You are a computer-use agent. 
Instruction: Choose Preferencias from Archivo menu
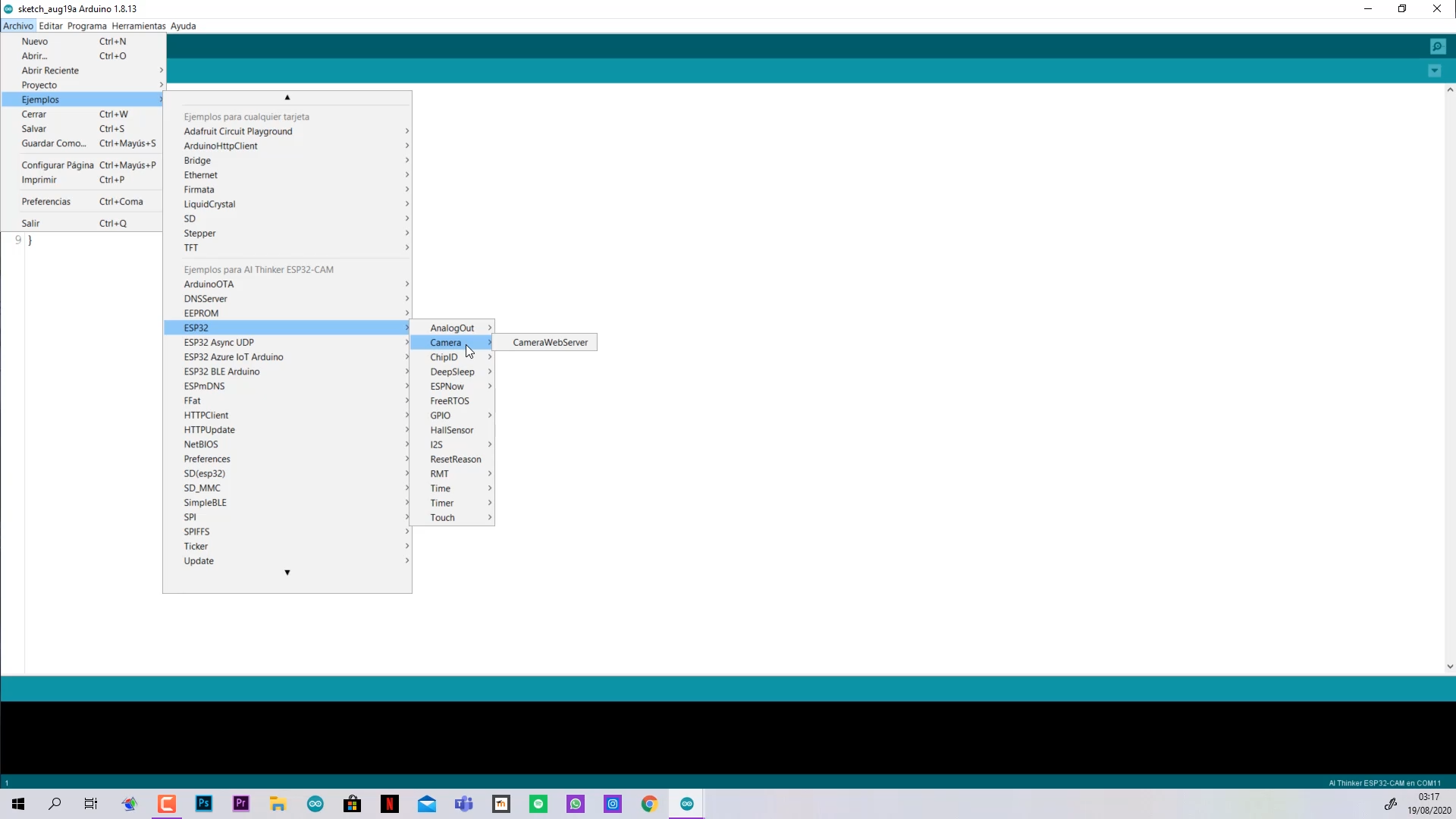pos(46,202)
